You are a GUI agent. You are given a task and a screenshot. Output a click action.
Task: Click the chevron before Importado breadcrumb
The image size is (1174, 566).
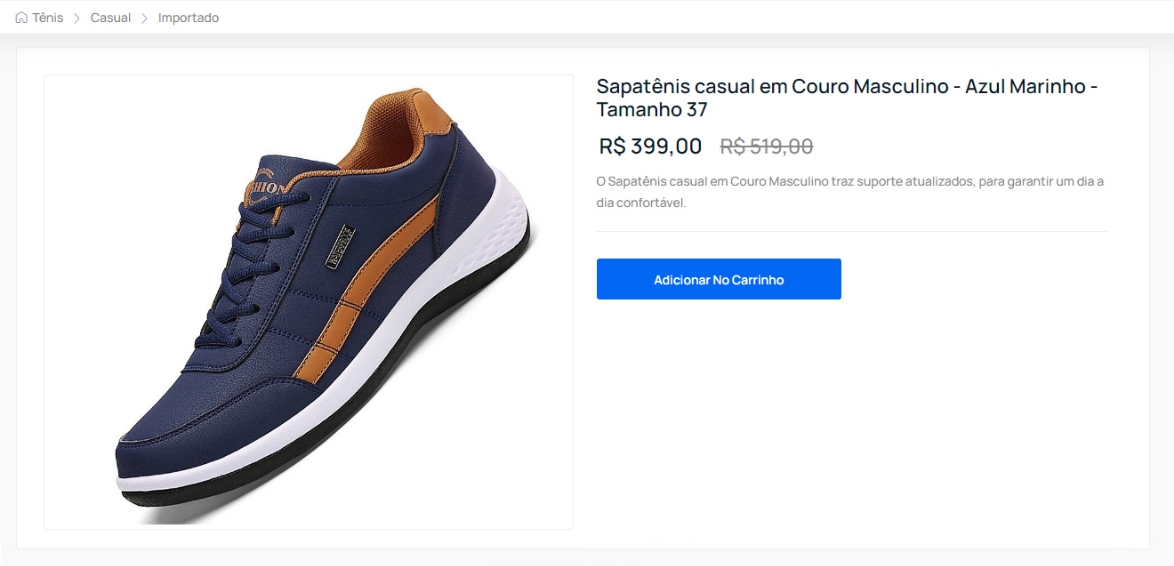[144, 18]
